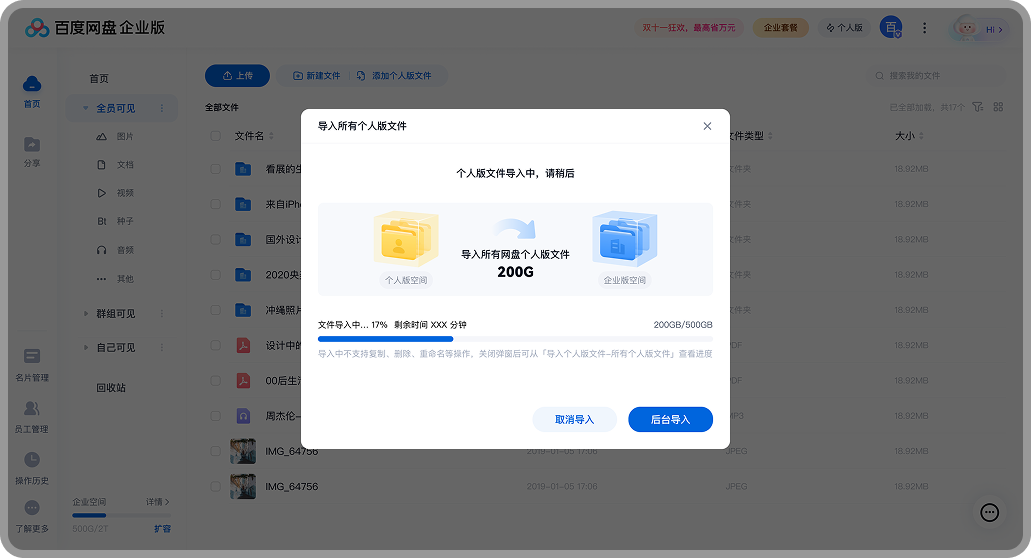Tick checkbox for 00后生 PDF row
This screenshot has width=1031, height=558.
[x=216, y=381]
